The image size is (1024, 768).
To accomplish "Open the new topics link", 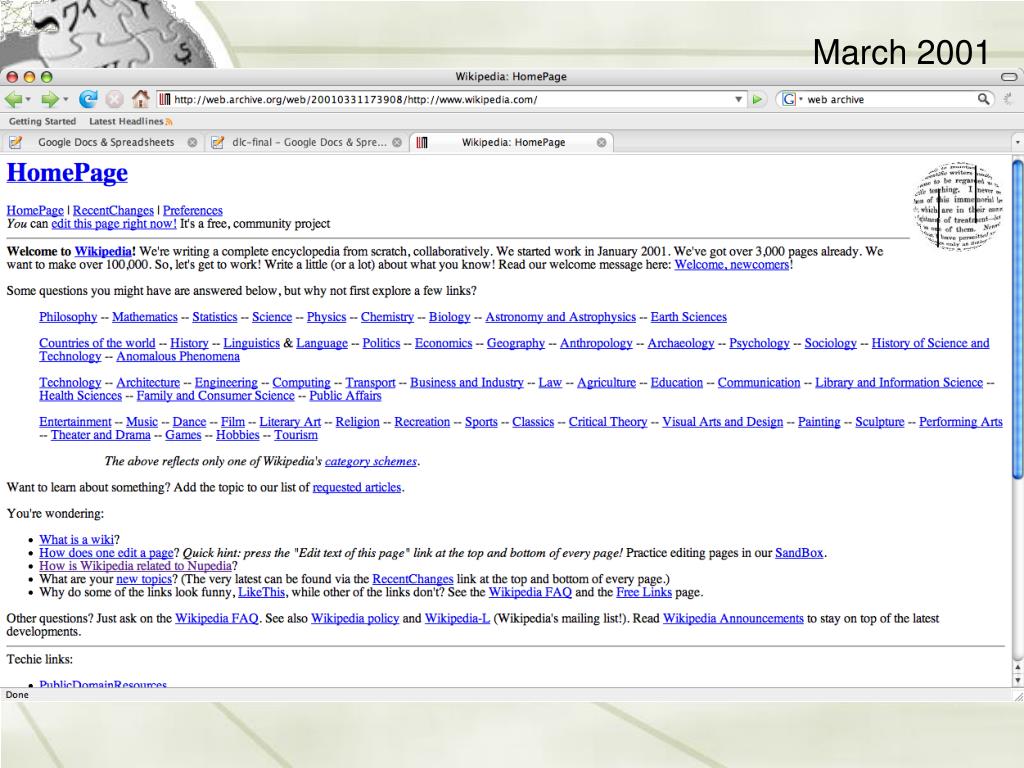I will 144,579.
